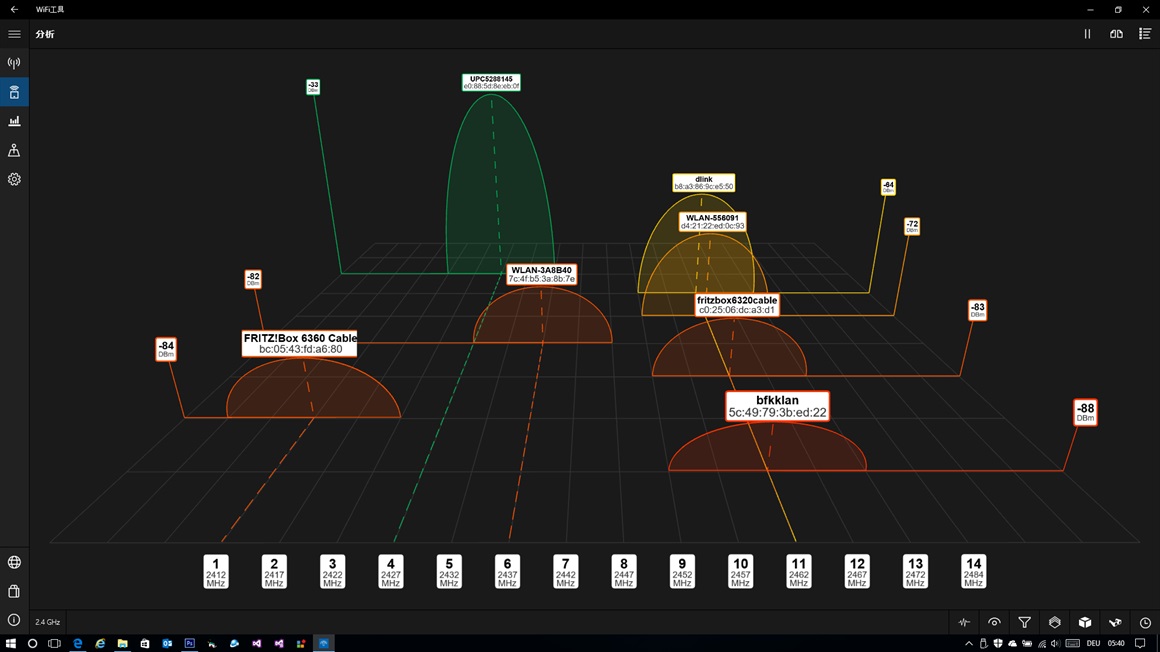Open the WiFi signal overview sidebar icon
The width and height of the screenshot is (1160, 652).
point(14,63)
